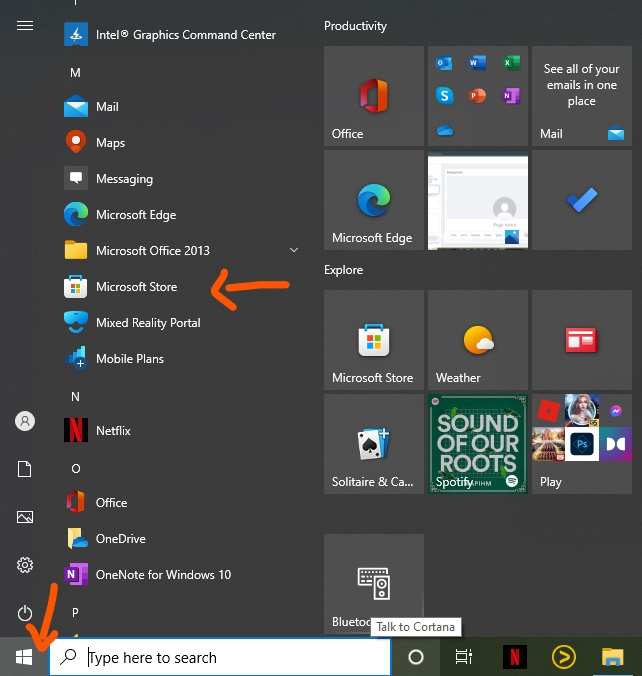This screenshot has height=676, width=642.
Task: Open File Explorer from the taskbar
Action: click(x=613, y=657)
